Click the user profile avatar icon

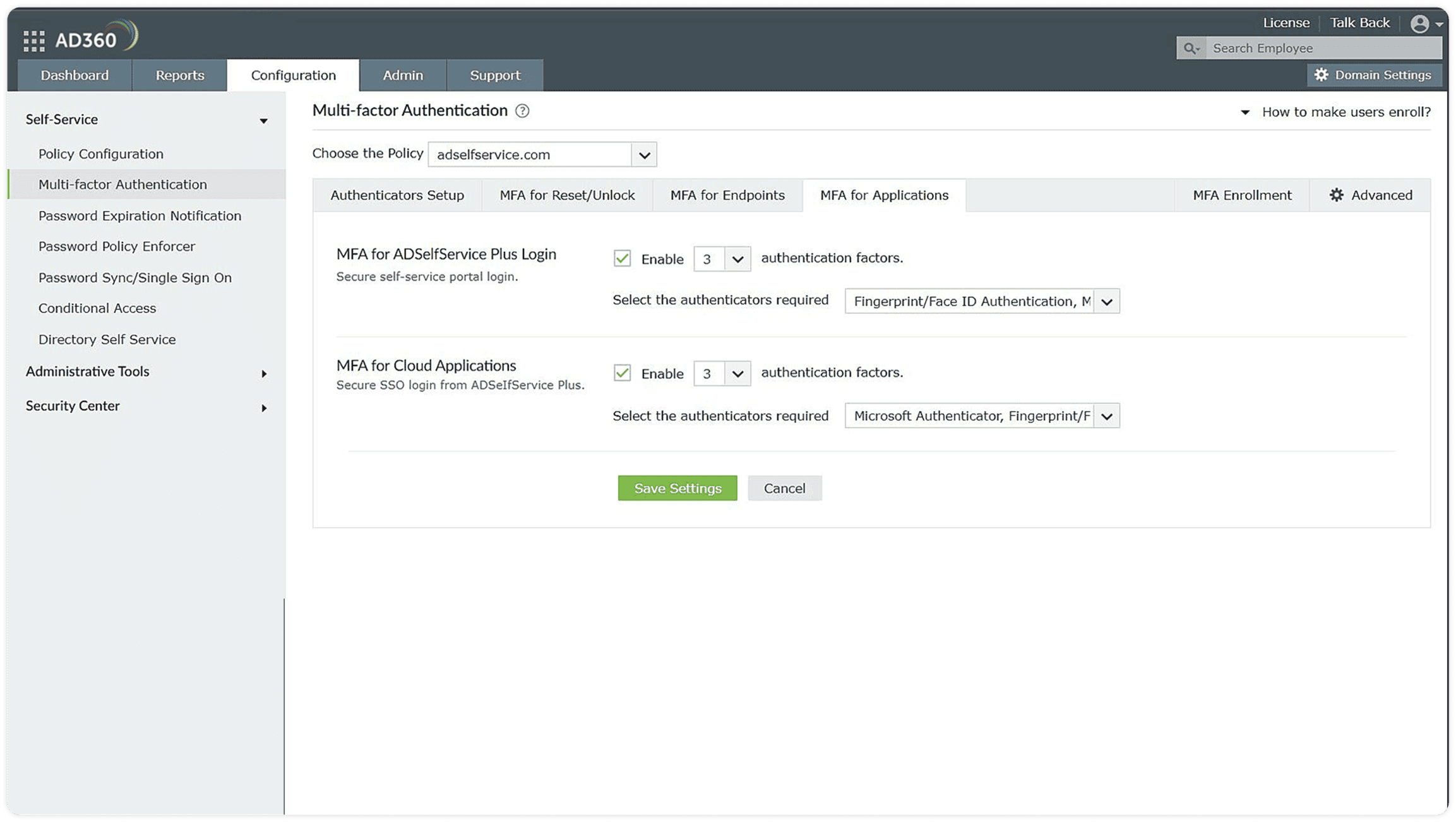[x=1419, y=24]
